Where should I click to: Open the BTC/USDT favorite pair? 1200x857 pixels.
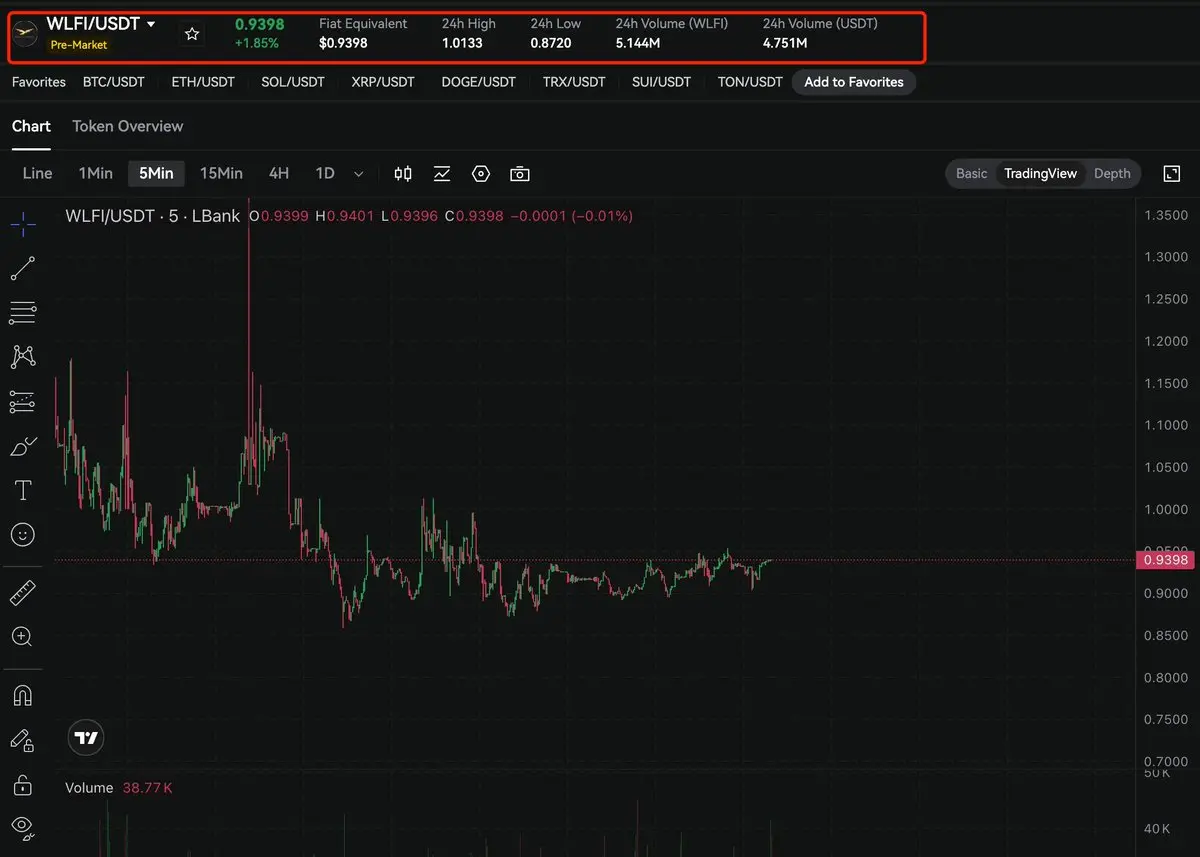tap(114, 82)
